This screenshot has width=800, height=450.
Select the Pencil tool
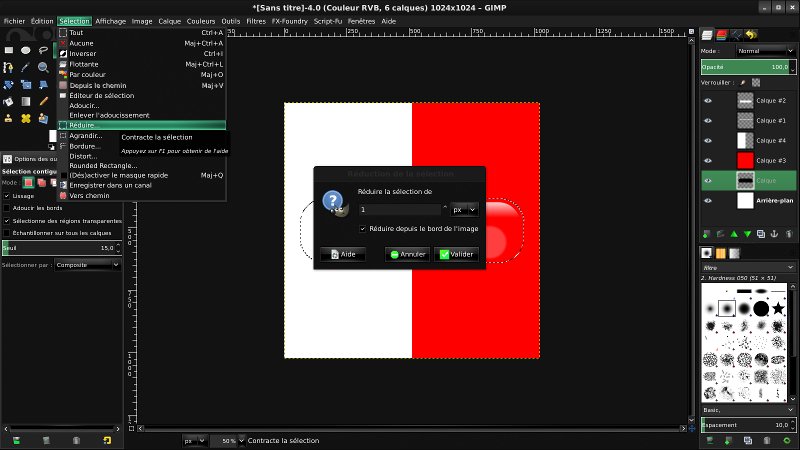click(x=43, y=102)
